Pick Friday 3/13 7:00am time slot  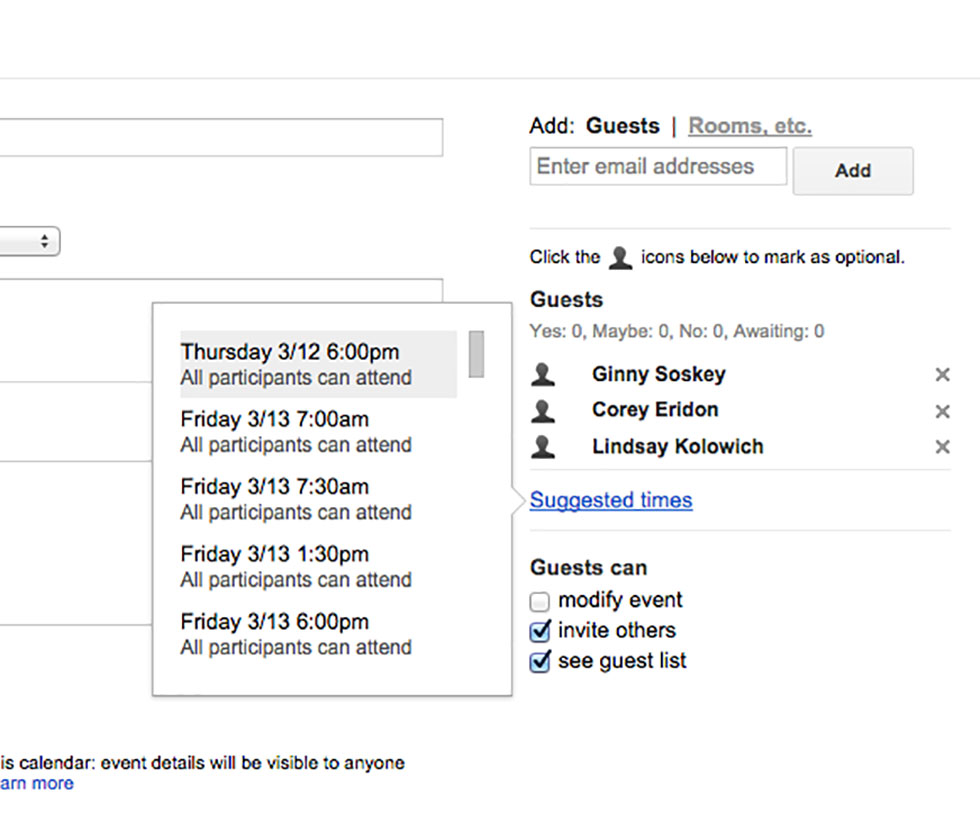[296, 431]
